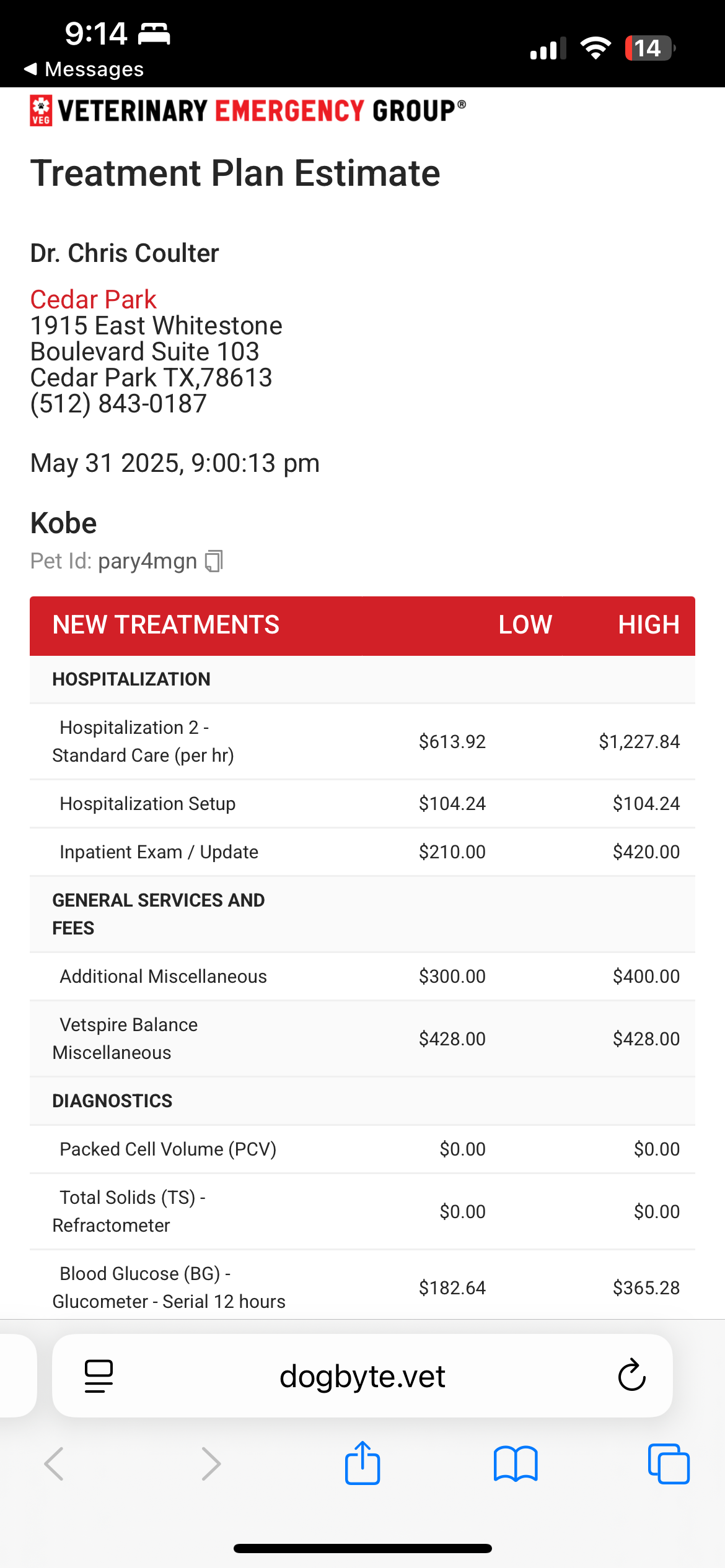Screen dimensions: 725x1568
Task: Show all Safari tabs icon
Action: click(669, 1464)
